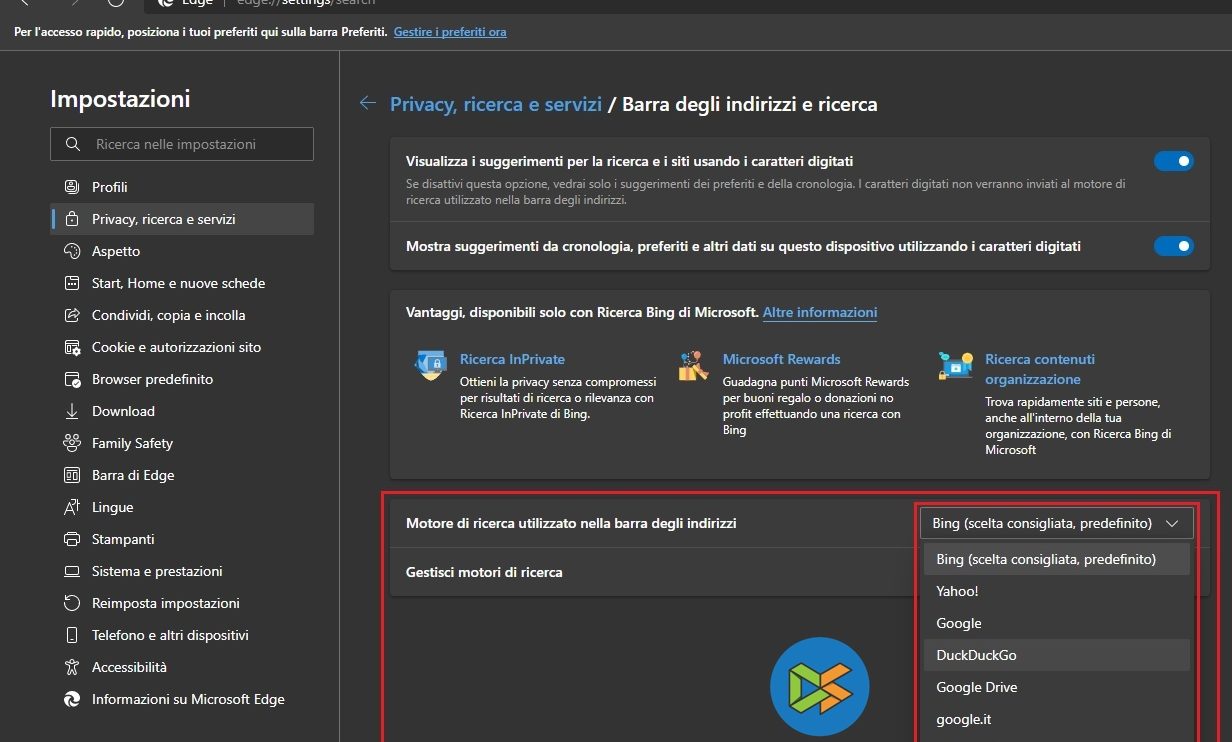Choose Yahoo! in the dropdown list

[957, 591]
